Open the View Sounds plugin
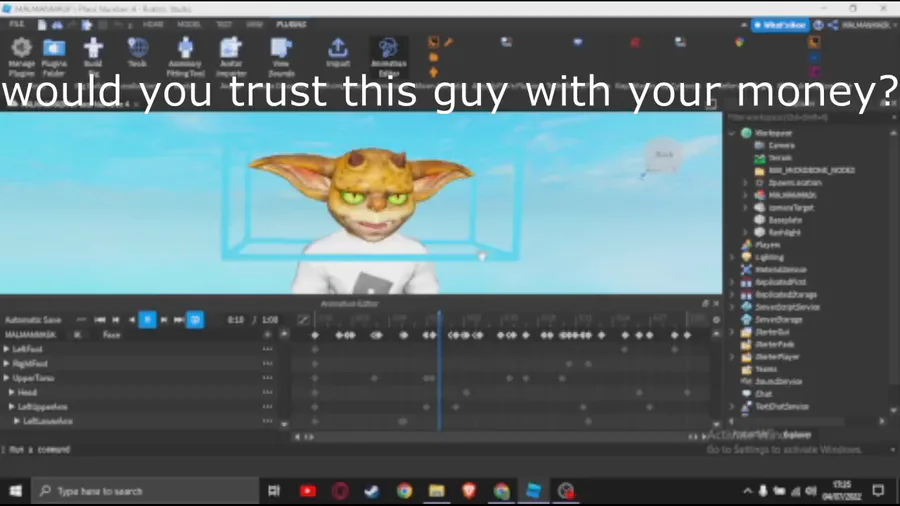 click(281, 56)
